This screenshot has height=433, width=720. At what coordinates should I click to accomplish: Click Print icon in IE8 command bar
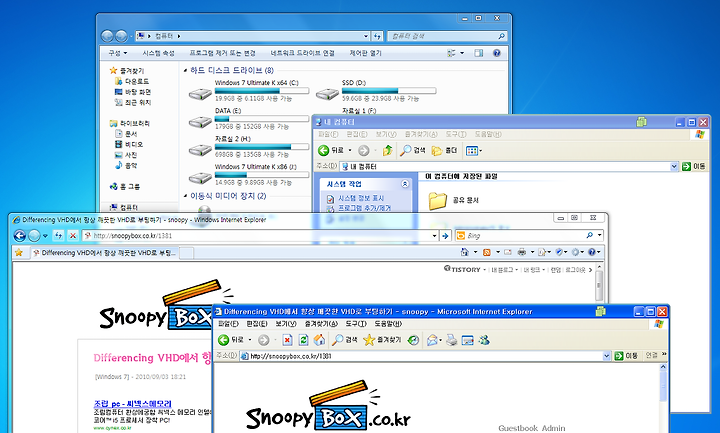522,252
